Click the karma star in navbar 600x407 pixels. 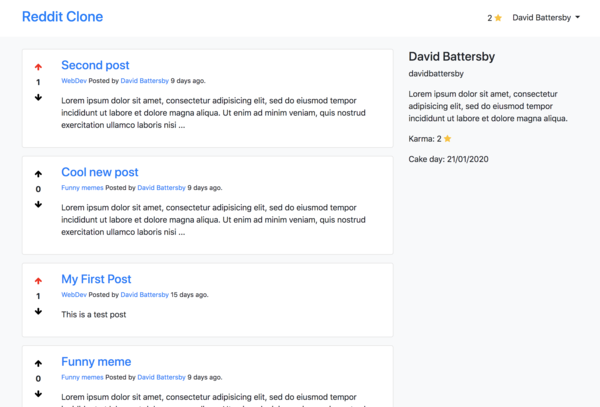point(498,18)
